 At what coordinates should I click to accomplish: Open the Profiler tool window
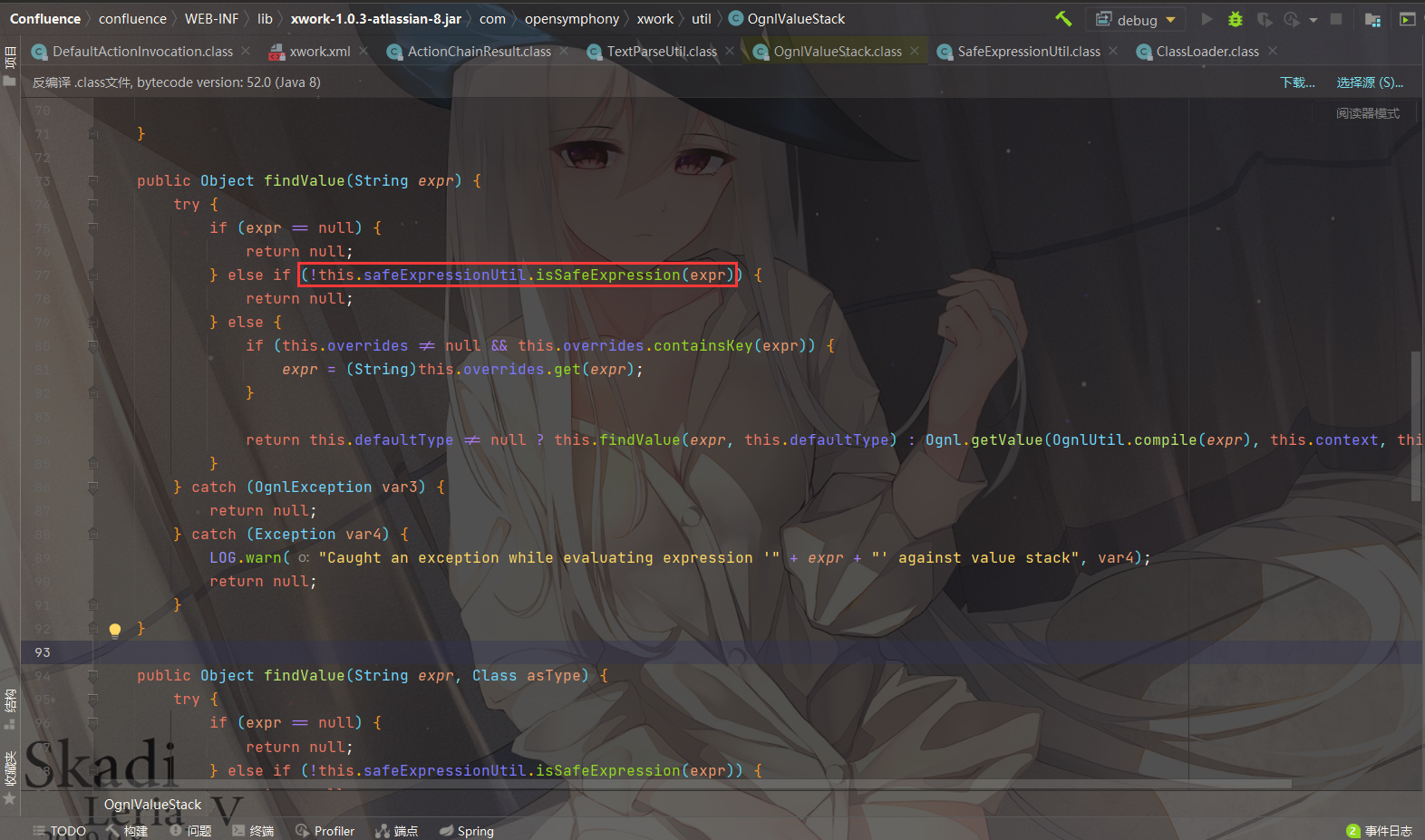point(325,831)
